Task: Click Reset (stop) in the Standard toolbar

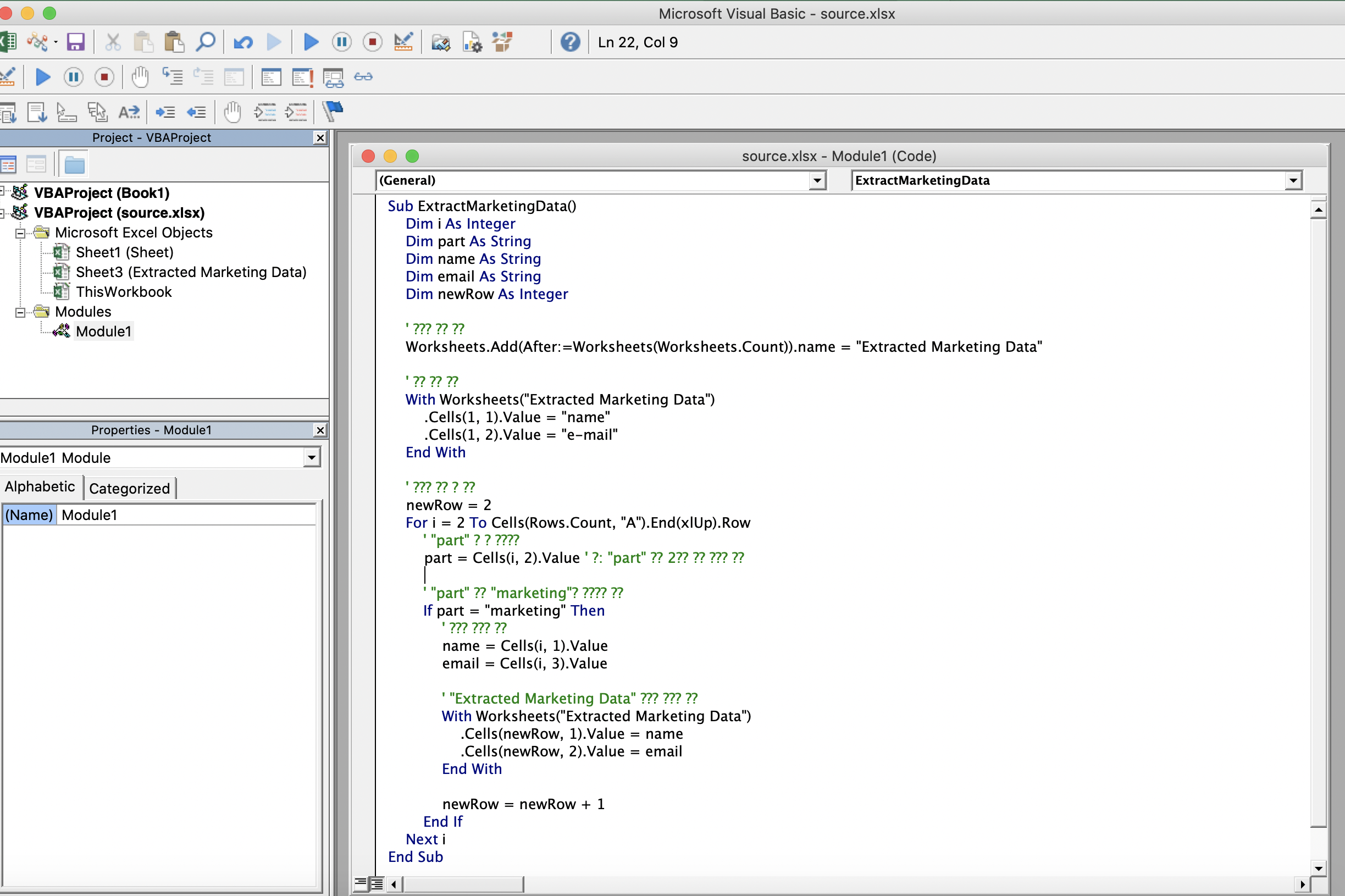Action: coord(373,42)
